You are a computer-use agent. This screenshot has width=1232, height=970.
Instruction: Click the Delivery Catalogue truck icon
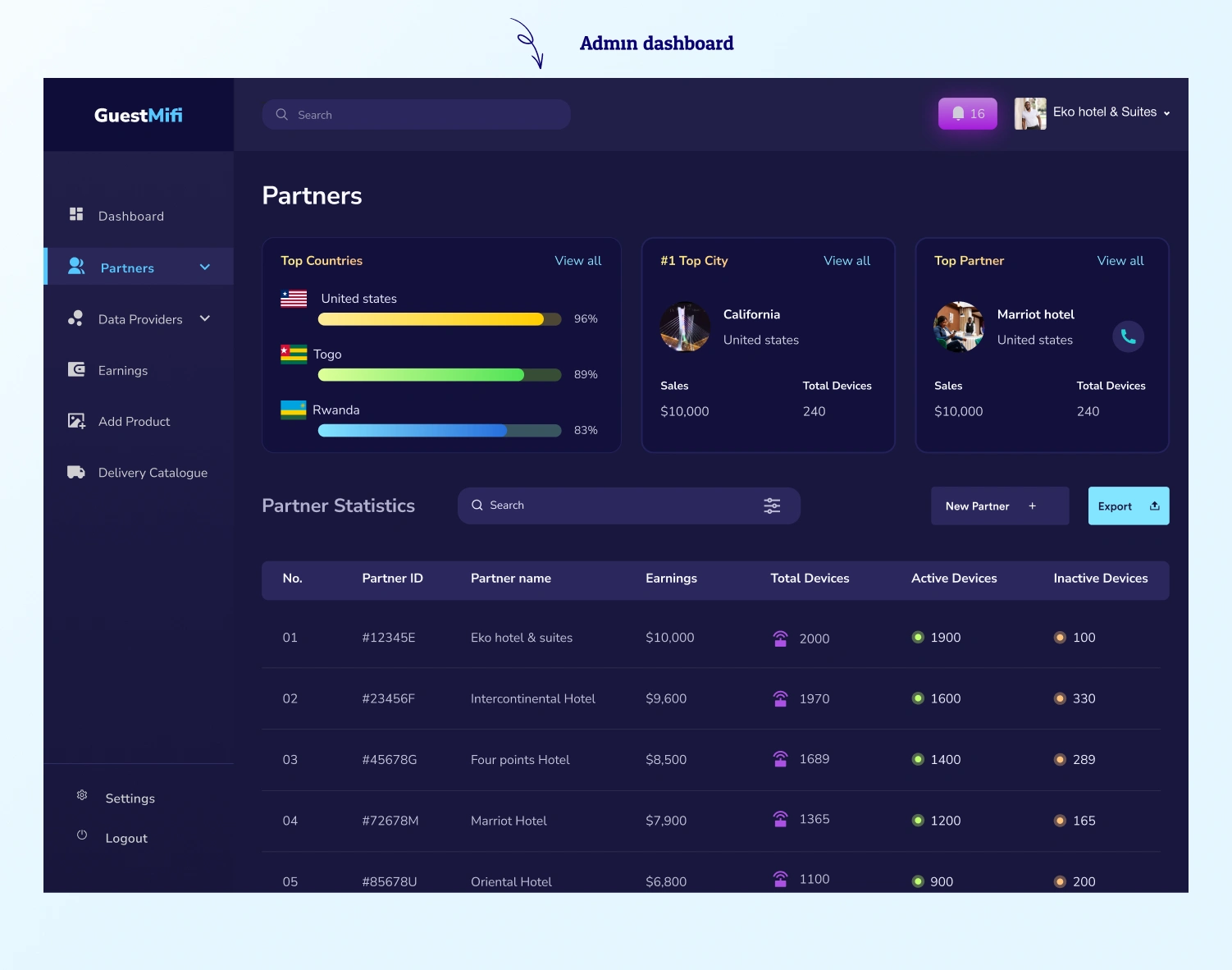[76, 472]
